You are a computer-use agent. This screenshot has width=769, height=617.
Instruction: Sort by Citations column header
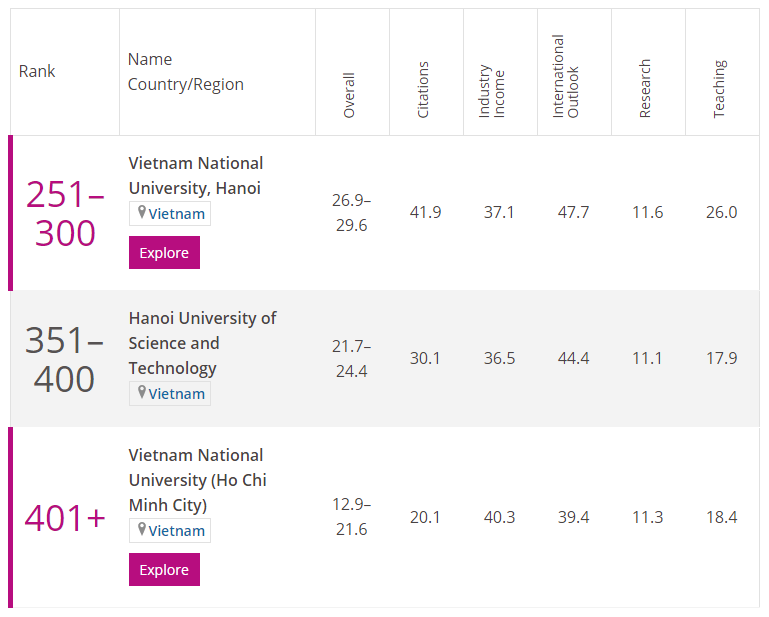423,90
